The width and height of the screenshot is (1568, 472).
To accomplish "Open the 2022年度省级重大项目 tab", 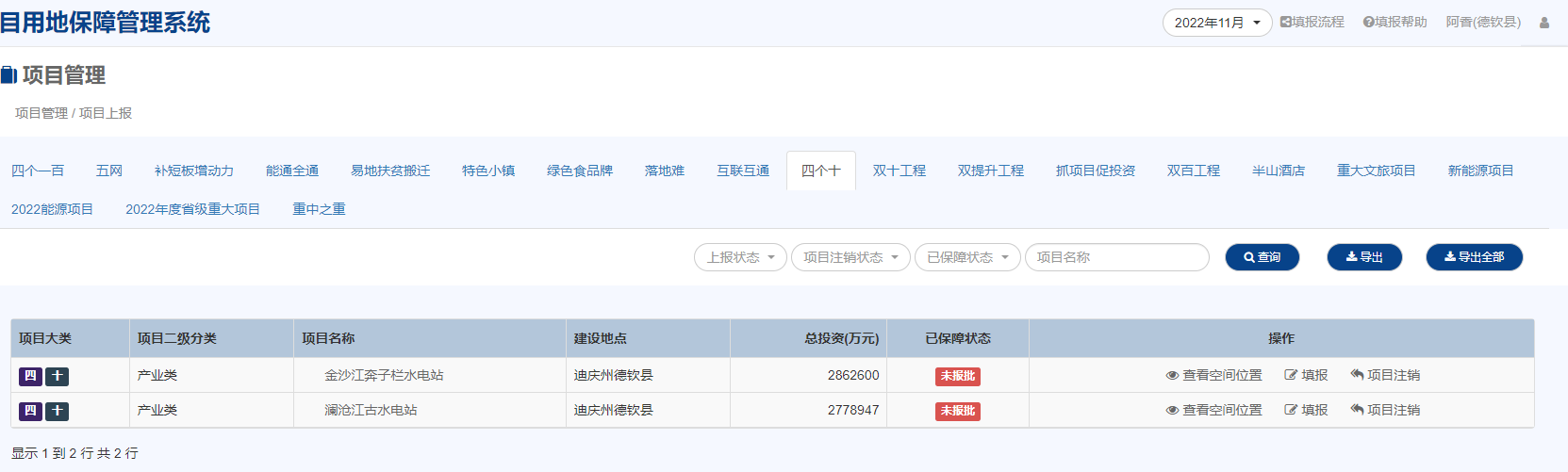I will pos(192,209).
